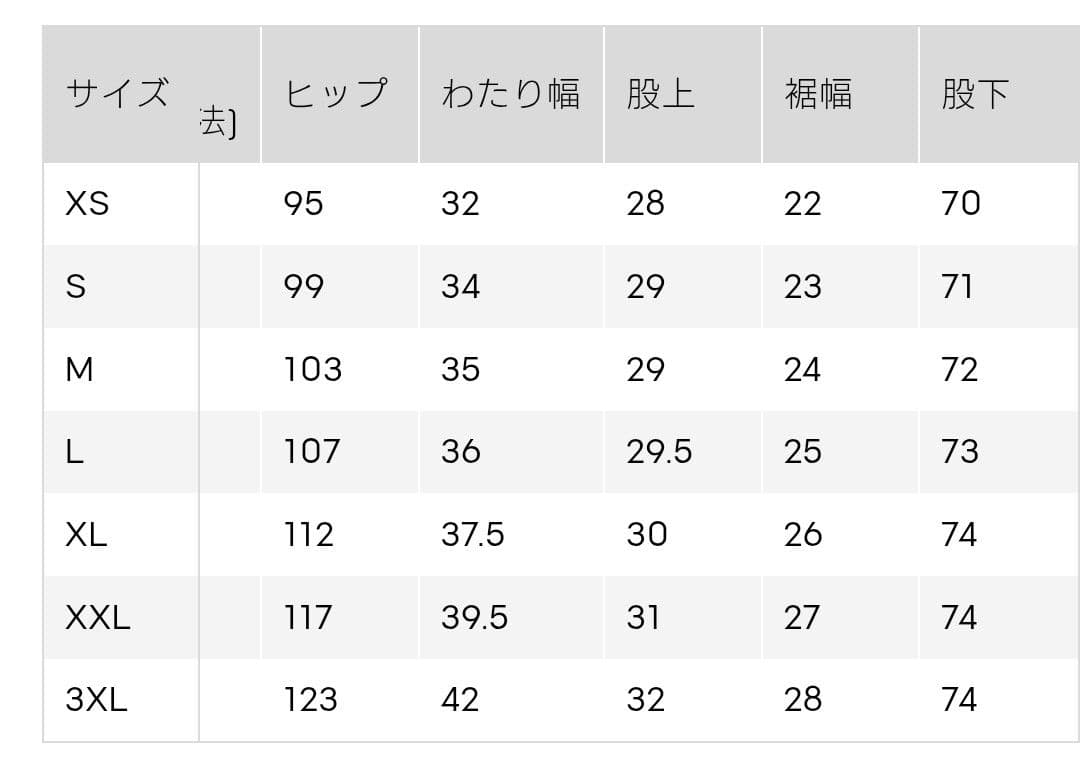Select the XL size row label
Image resolution: width=1080 pixels, height=759 pixels.
(x=86, y=534)
